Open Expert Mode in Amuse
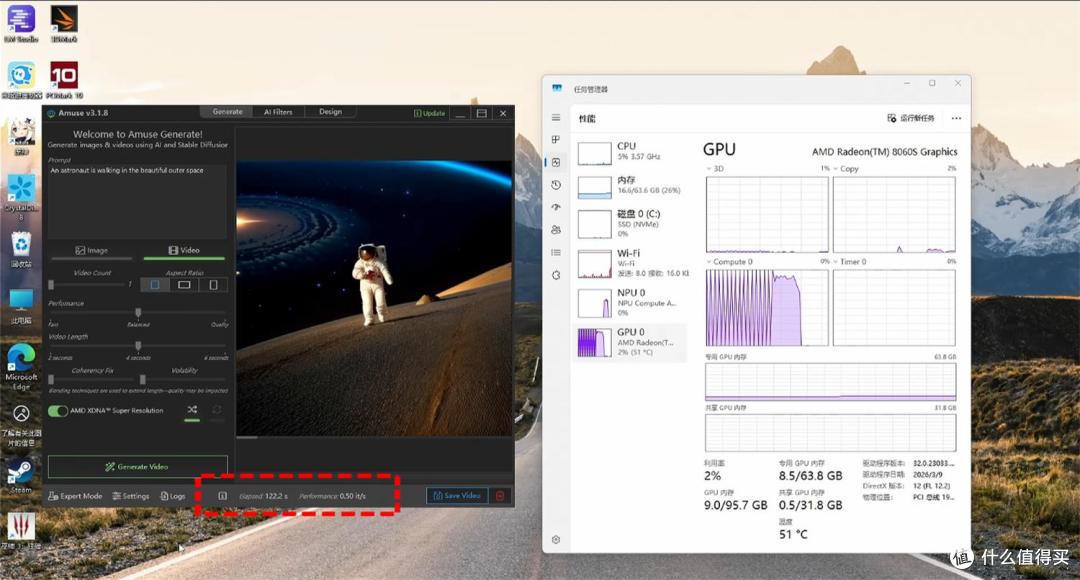 (x=76, y=496)
